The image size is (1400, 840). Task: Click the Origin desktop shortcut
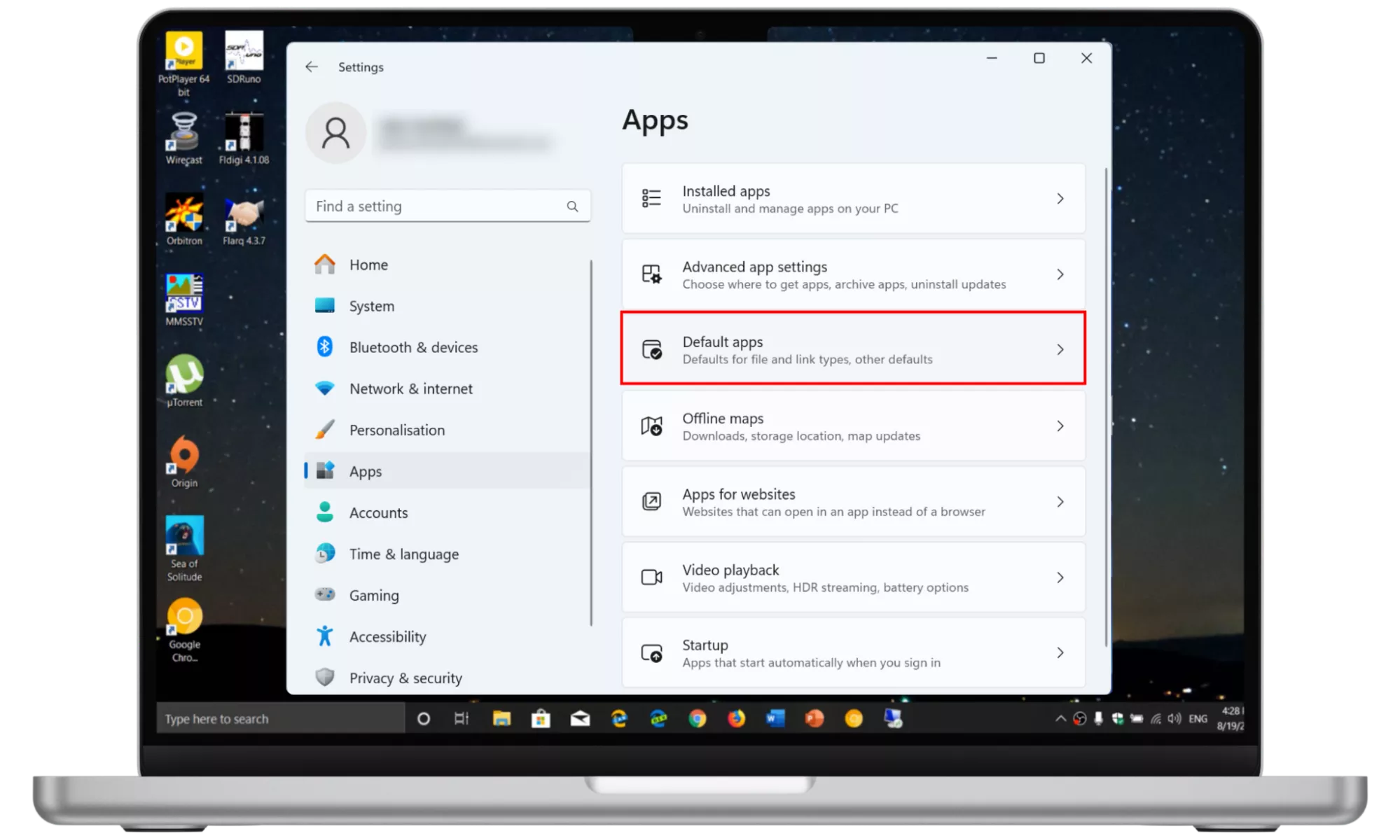pyautogui.click(x=184, y=456)
